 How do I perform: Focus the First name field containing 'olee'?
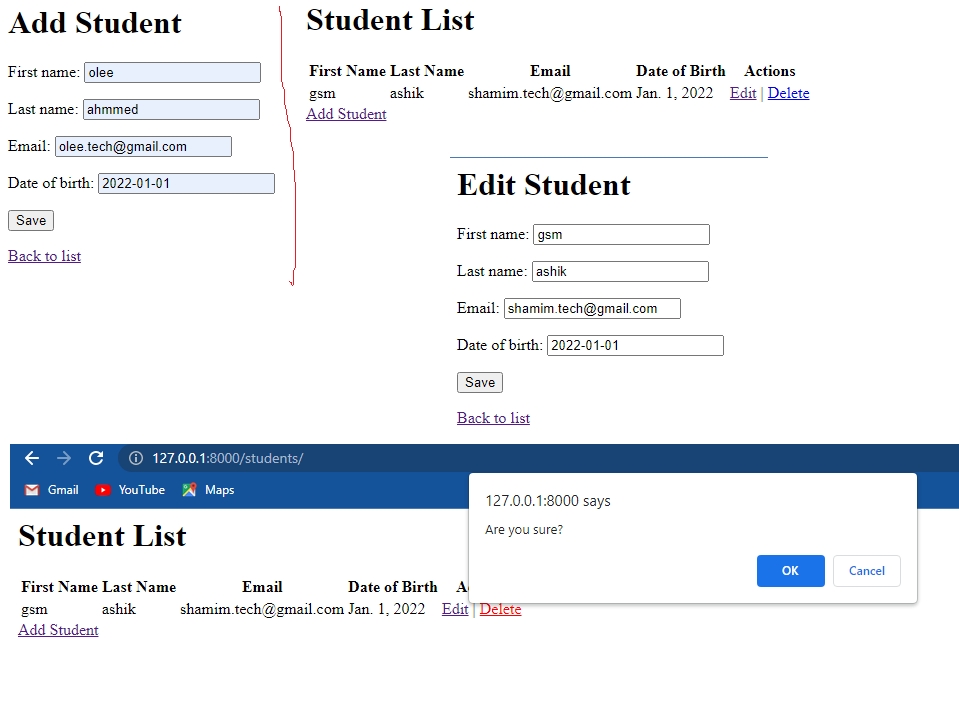(172, 73)
